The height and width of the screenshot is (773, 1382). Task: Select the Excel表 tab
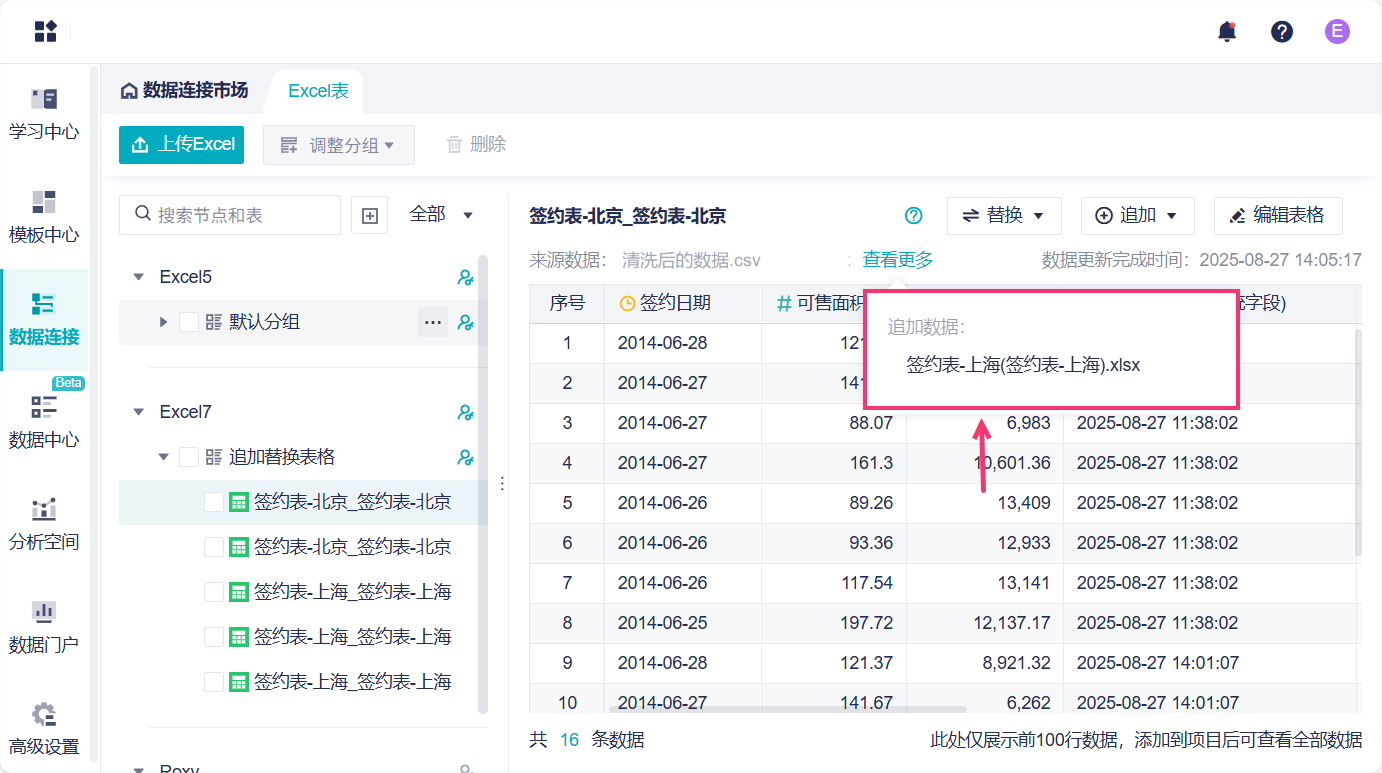click(318, 91)
